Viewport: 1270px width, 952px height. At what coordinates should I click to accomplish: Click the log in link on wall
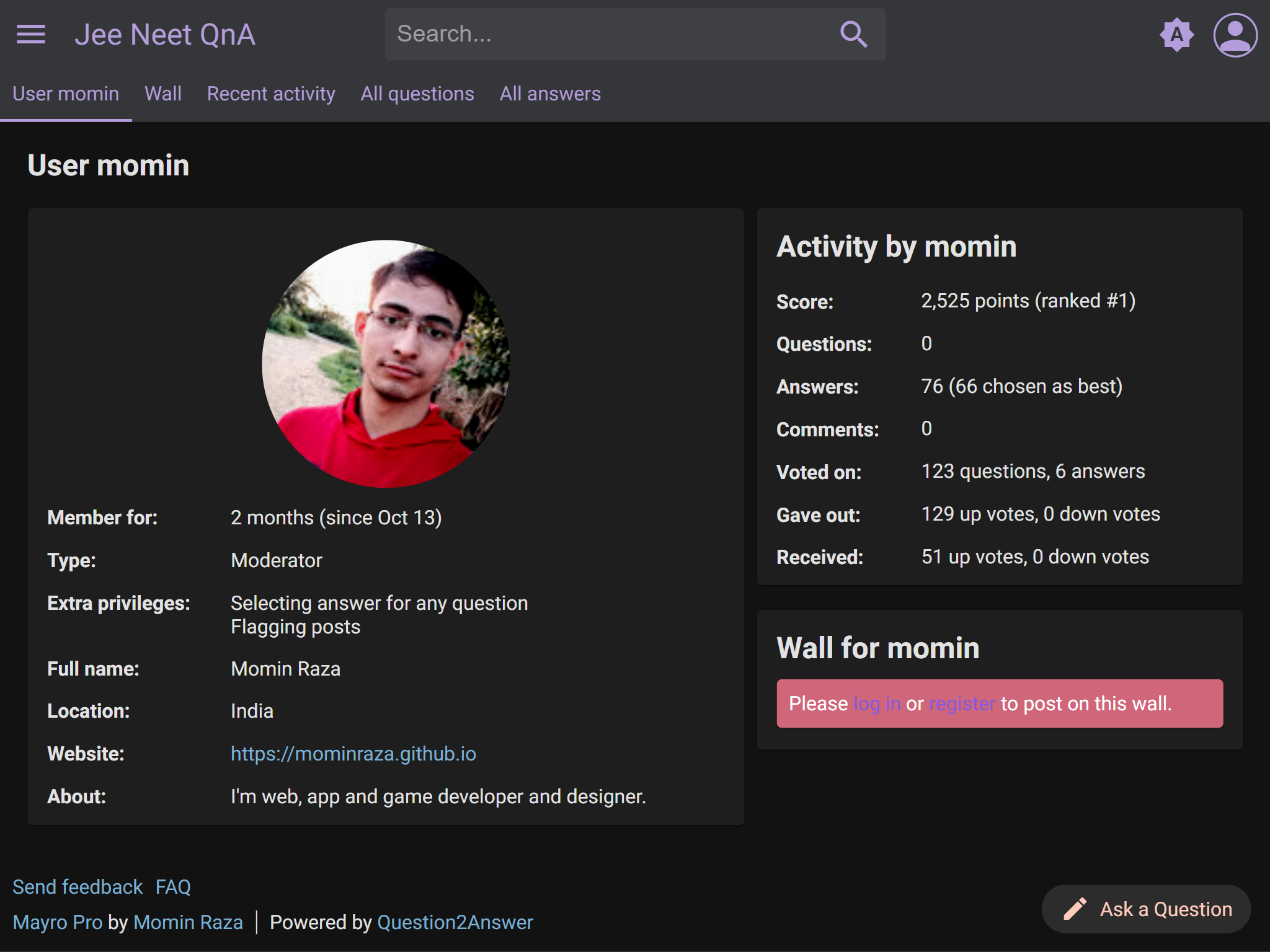(x=877, y=703)
